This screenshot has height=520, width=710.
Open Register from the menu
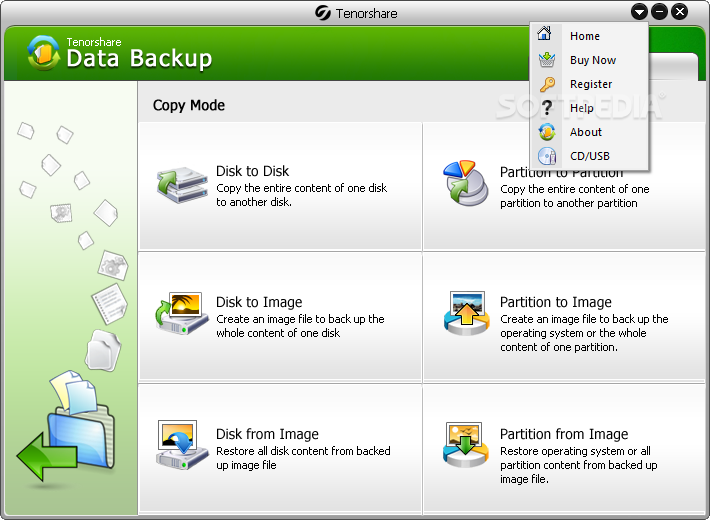coord(590,84)
